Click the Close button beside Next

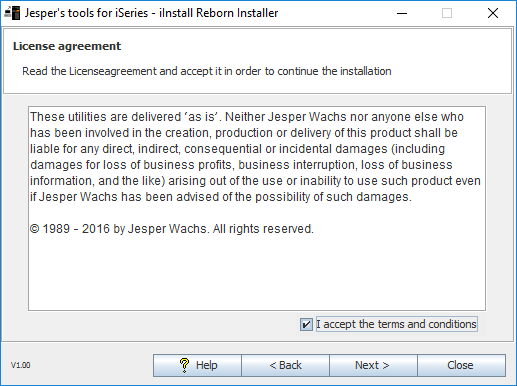coord(461,365)
